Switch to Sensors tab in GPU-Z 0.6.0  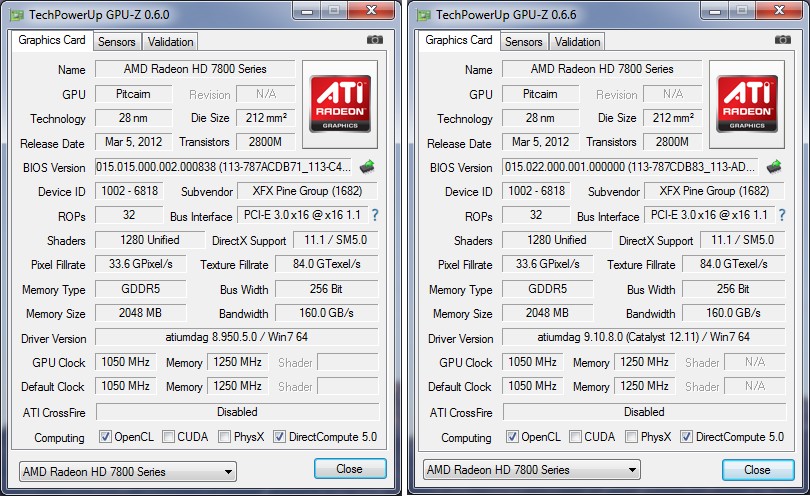click(117, 42)
